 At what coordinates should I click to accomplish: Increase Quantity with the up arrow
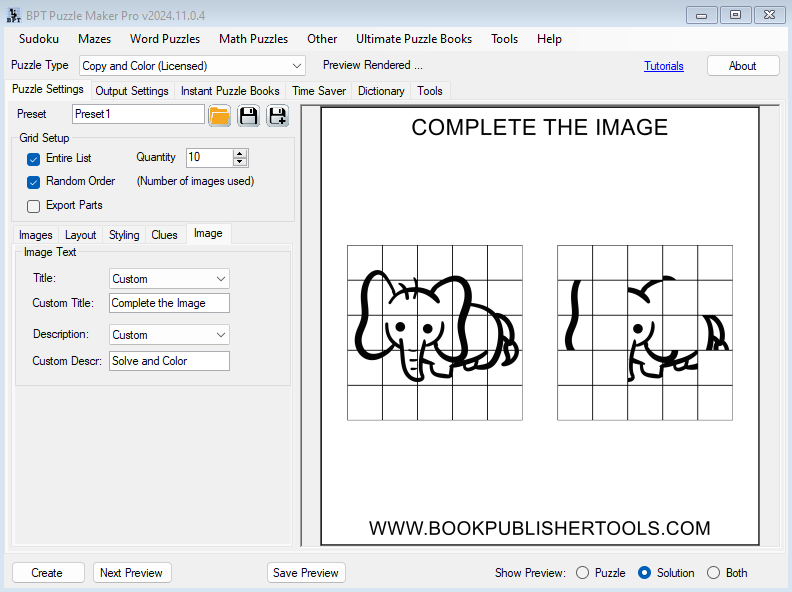239,153
